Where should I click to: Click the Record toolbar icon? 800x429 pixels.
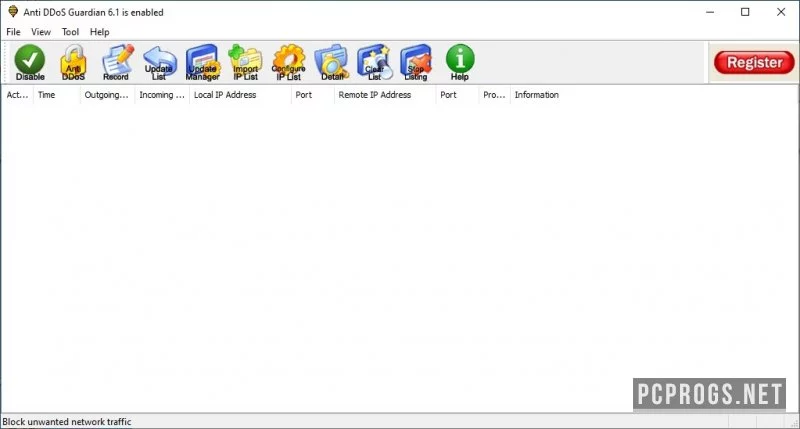coord(117,62)
